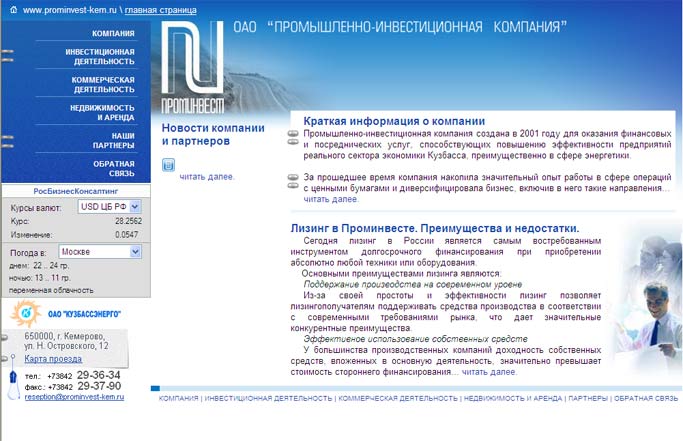This screenshot has width=683, height=441.
Task: Click footer link ОБРАТНАЯ СВЯЗЬ
Action: click(646, 398)
